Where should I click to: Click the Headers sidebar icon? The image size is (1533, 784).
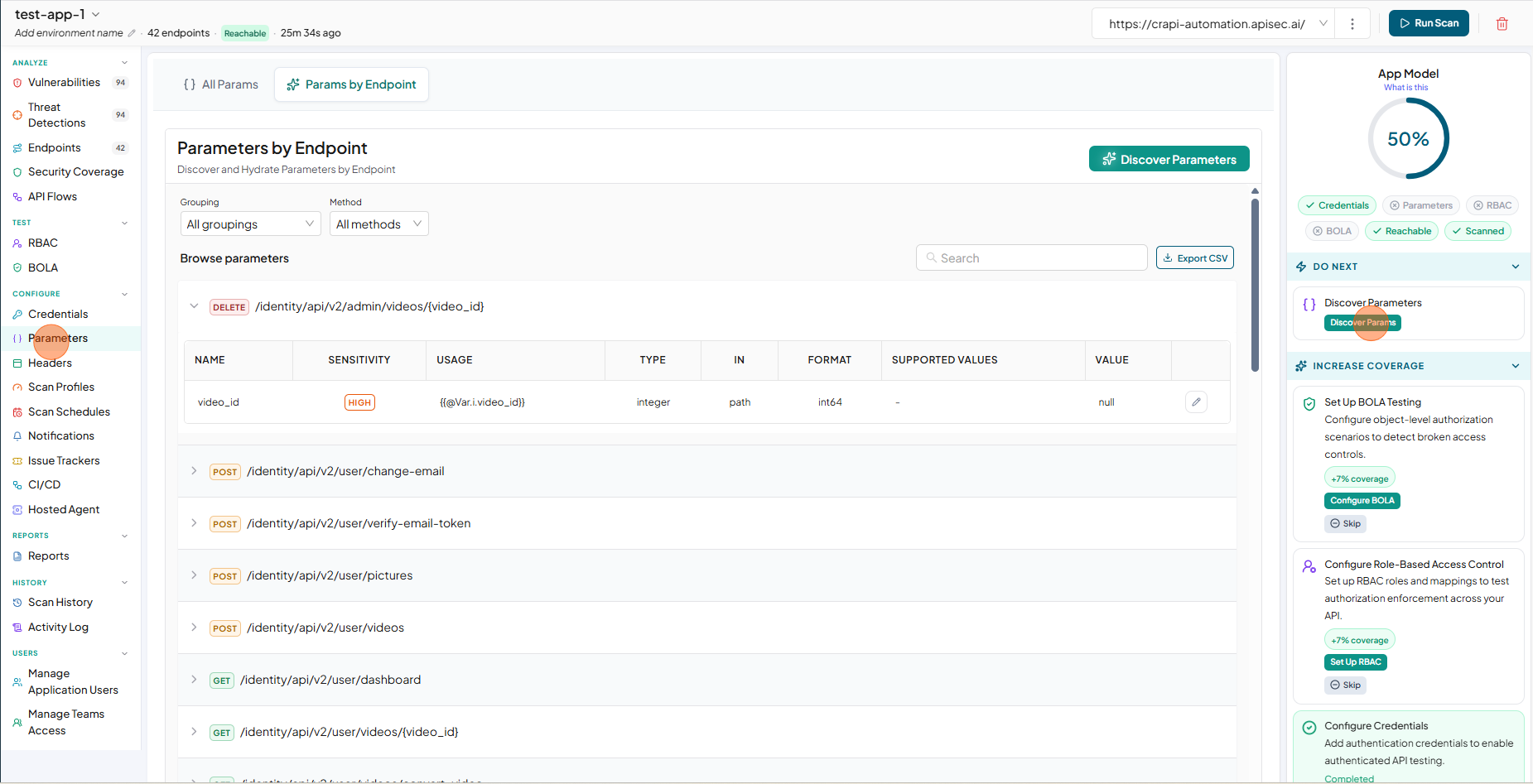tap(17, 363)
